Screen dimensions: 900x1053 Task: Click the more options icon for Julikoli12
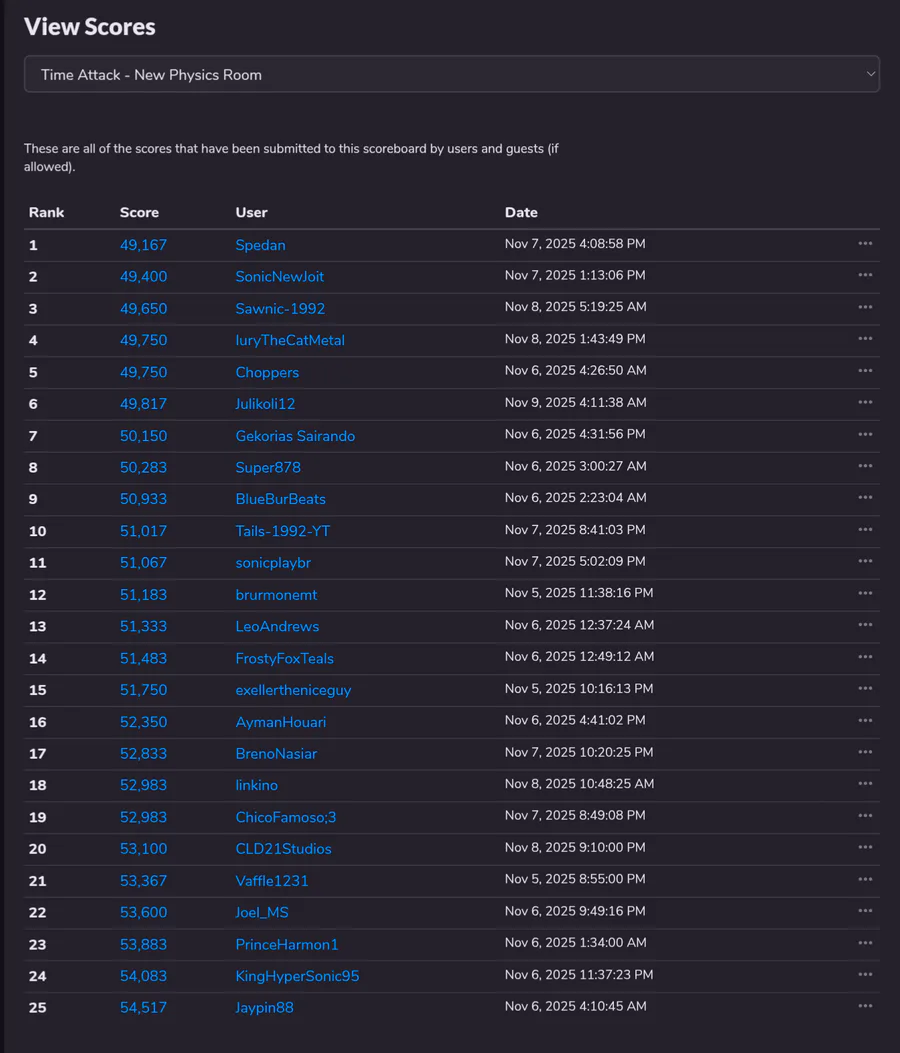click(x=865, y=403)
